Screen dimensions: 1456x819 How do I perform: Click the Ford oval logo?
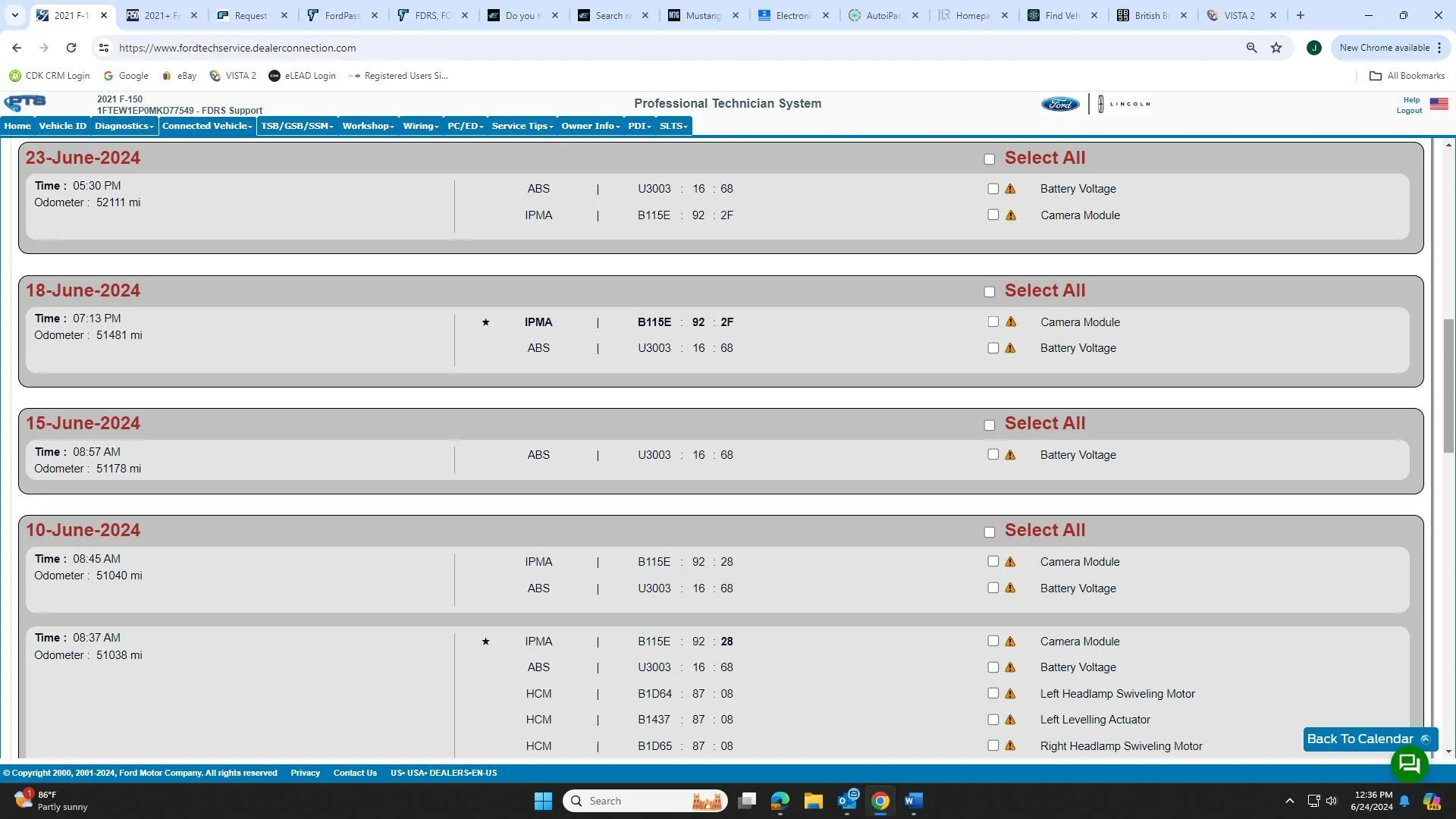coord(1059,104)
